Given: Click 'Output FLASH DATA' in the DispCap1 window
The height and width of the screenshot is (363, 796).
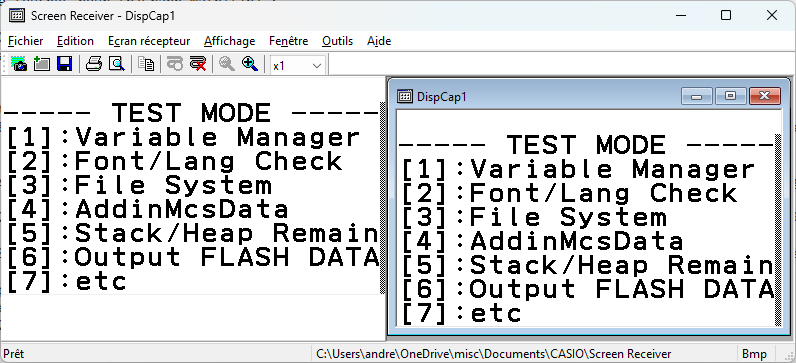Looking at the screenshot, I should click(622, 289).
